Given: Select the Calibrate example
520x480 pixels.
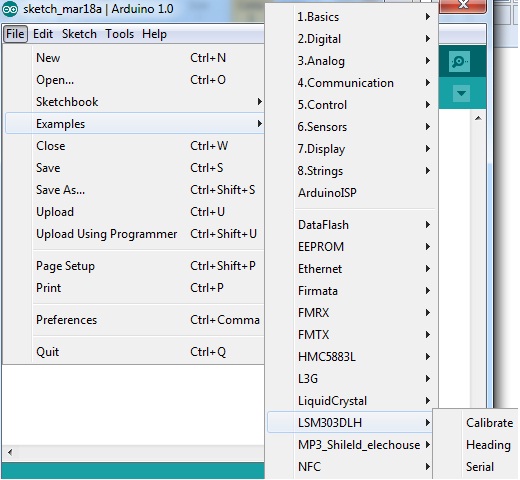Looking at the screenshot, I should coord(489,423).
